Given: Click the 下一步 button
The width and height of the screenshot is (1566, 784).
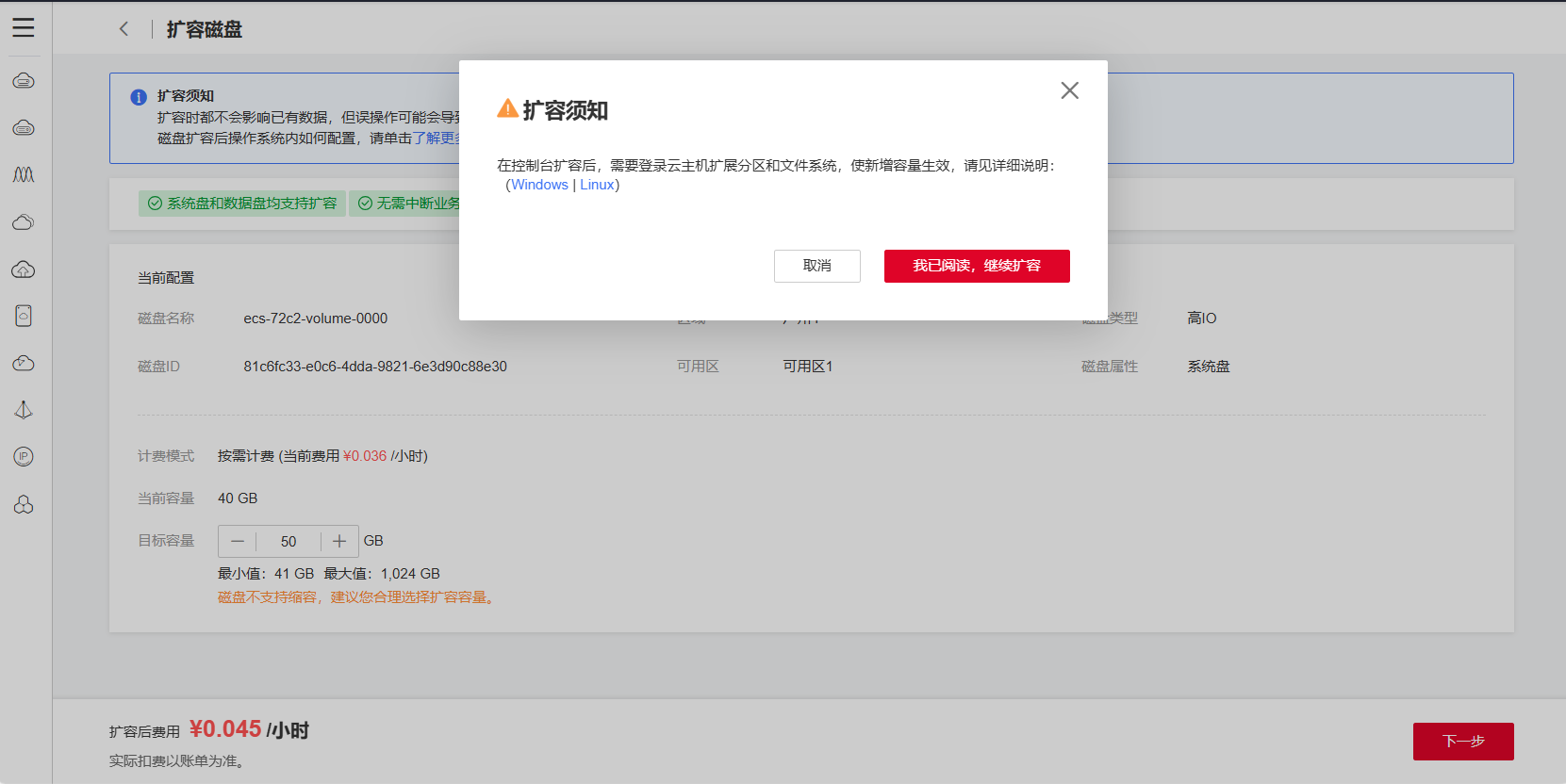Looking at the screenshot, I should 1462,741.
